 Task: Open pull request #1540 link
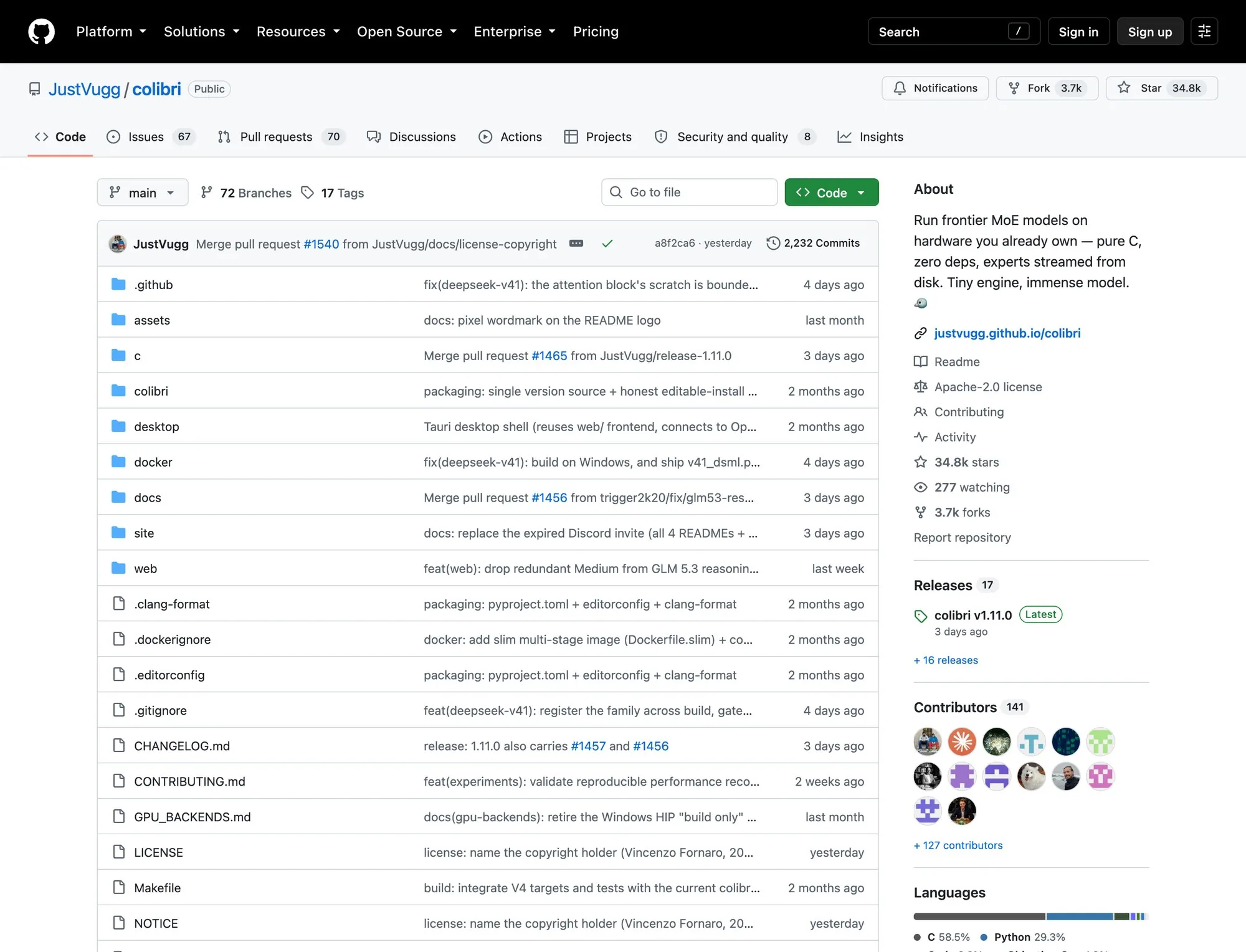321,244
